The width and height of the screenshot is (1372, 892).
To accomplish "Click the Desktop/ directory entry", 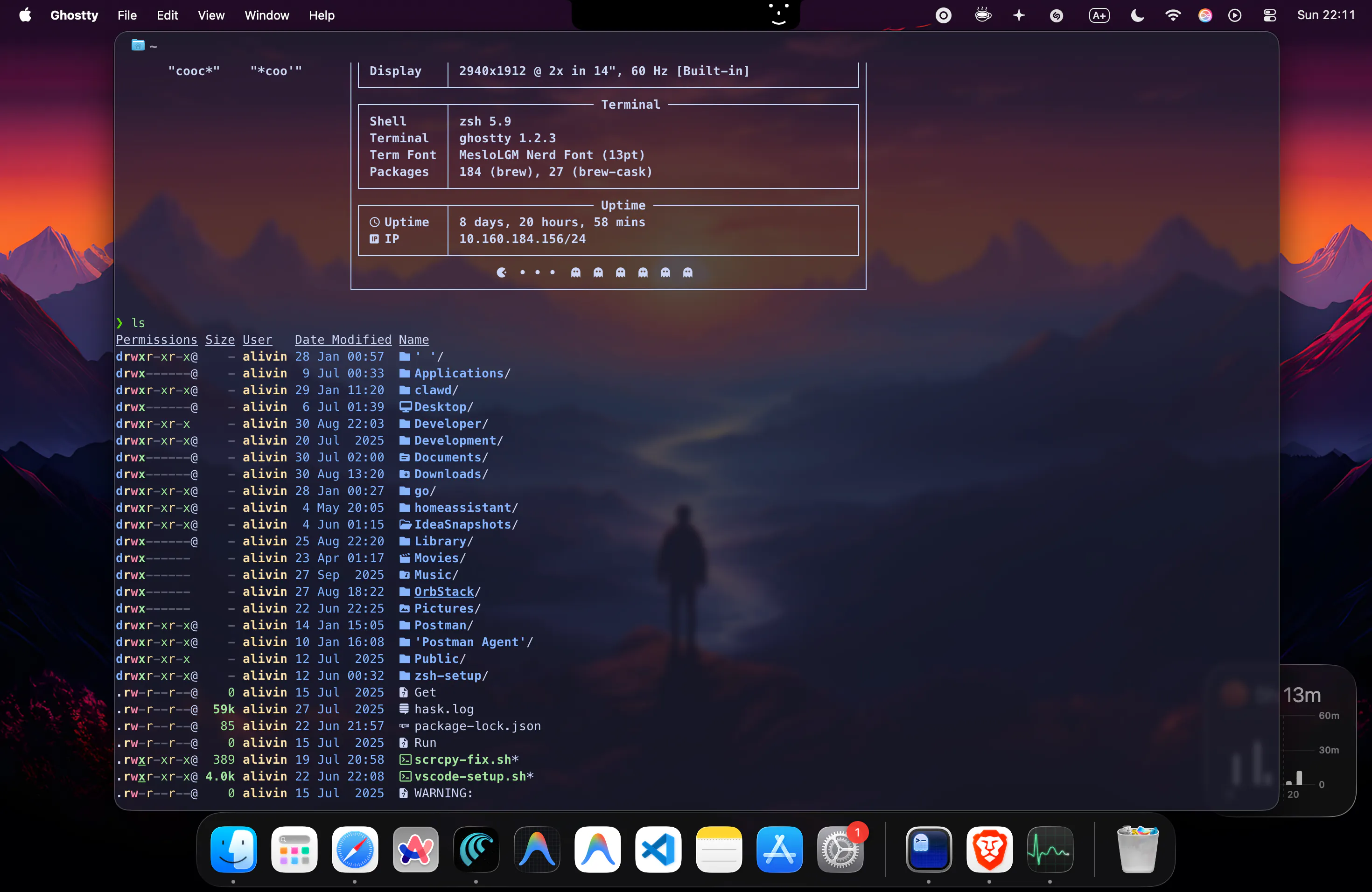I will tap(443, 407).
